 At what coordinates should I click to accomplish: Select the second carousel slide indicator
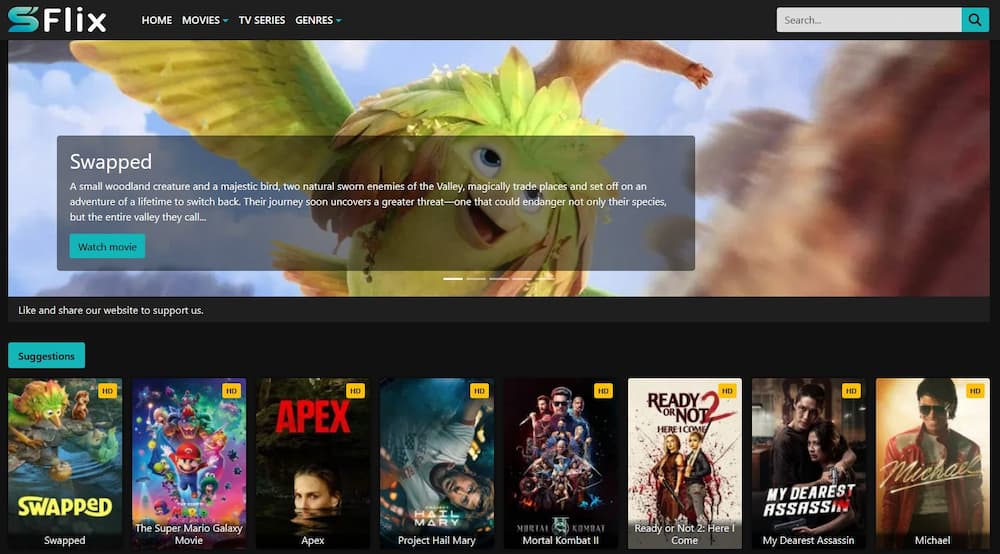pyautogui.click(x=476, y=279)
